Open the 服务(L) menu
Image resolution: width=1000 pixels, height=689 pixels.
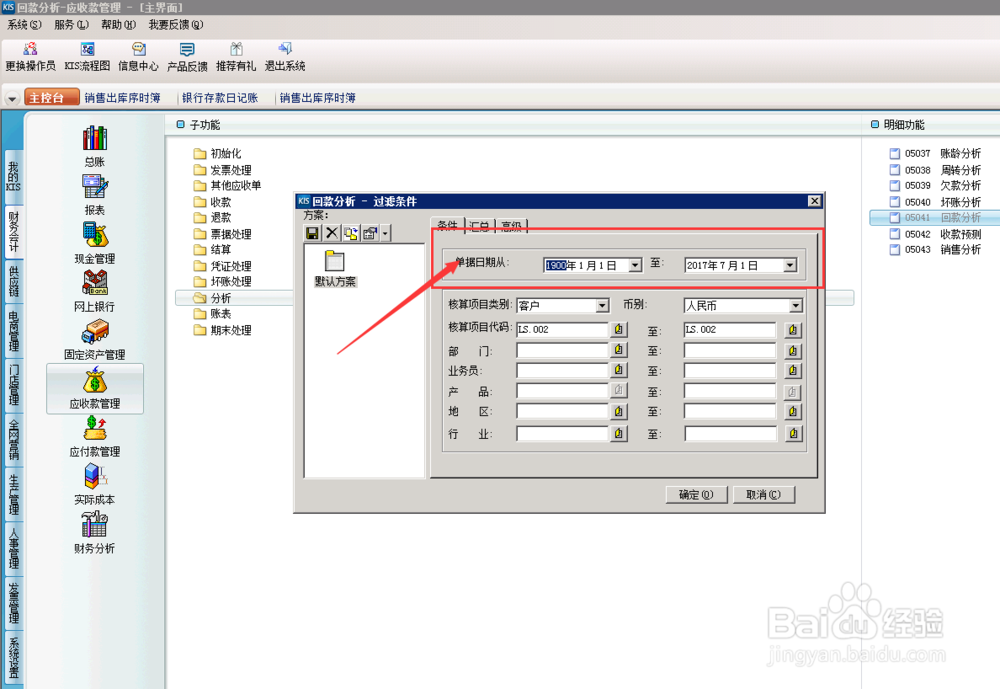(x=71, y=25)
